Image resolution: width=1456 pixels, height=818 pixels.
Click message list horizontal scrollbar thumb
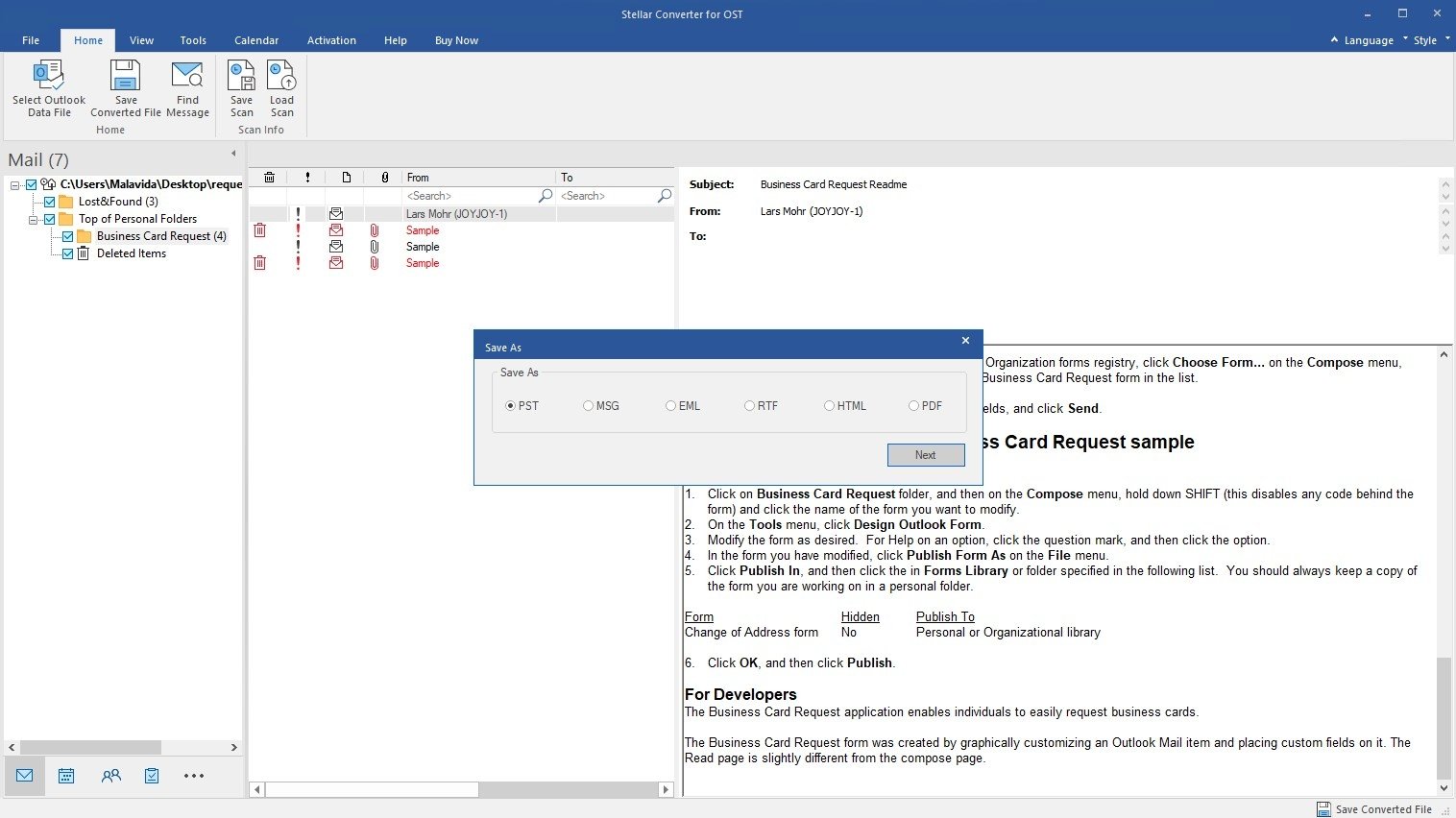(372, 789)
